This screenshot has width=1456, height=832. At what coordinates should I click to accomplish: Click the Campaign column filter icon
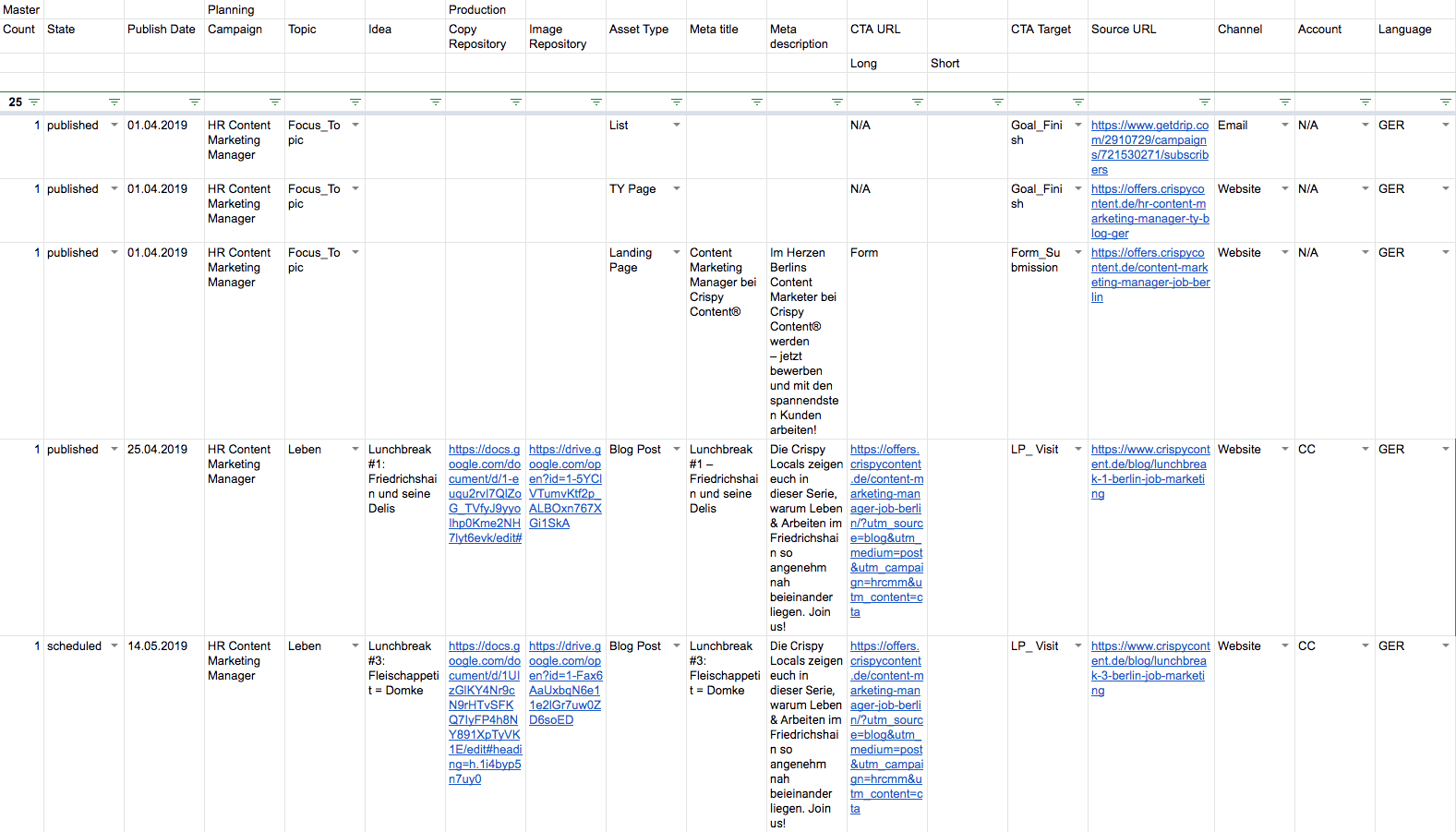275,102
